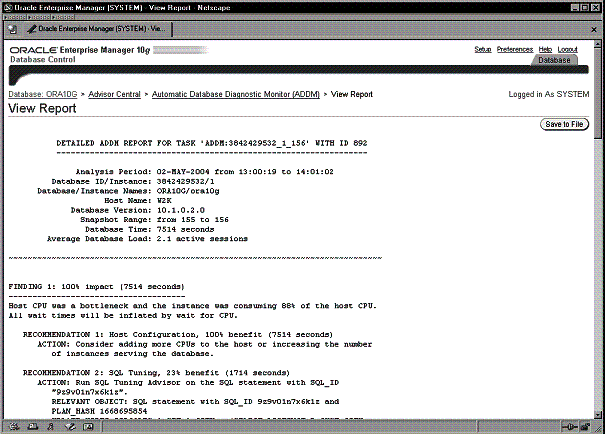Image resolution: width=605 pixels, height=434 pixels.
Task: Click 'PLAN_HASH 1668695854' text
Action: (99, 411)
